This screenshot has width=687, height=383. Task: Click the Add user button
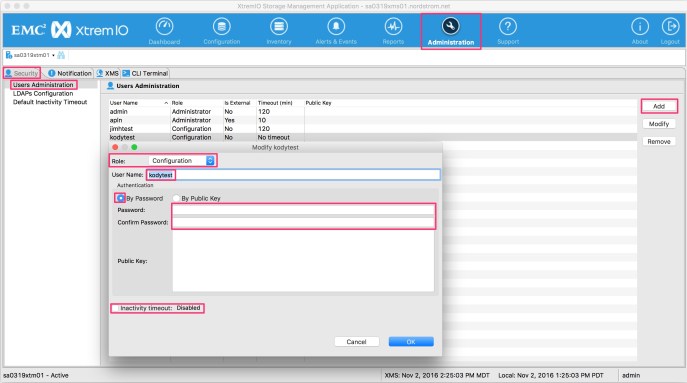click(x=659, y=106)
